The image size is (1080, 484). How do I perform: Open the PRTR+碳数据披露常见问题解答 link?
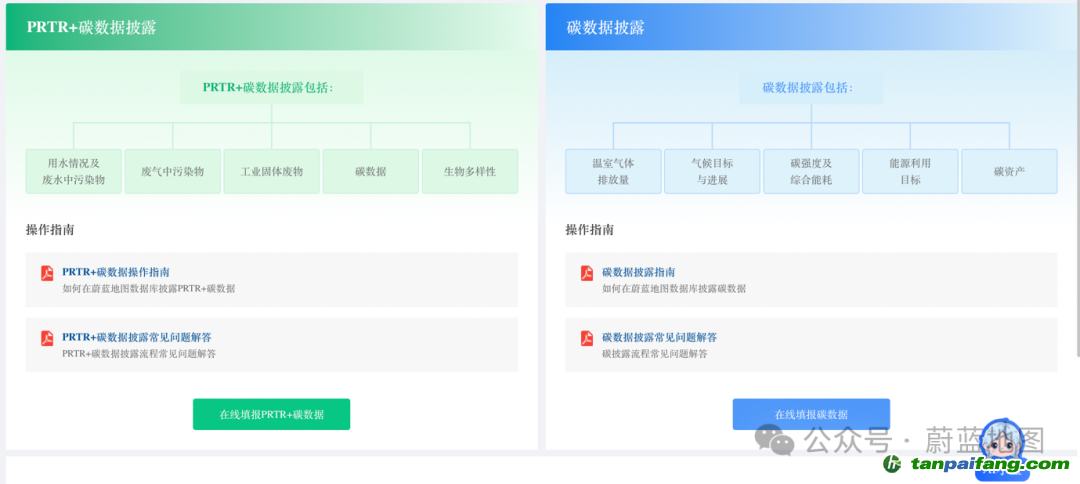point(136,337)
